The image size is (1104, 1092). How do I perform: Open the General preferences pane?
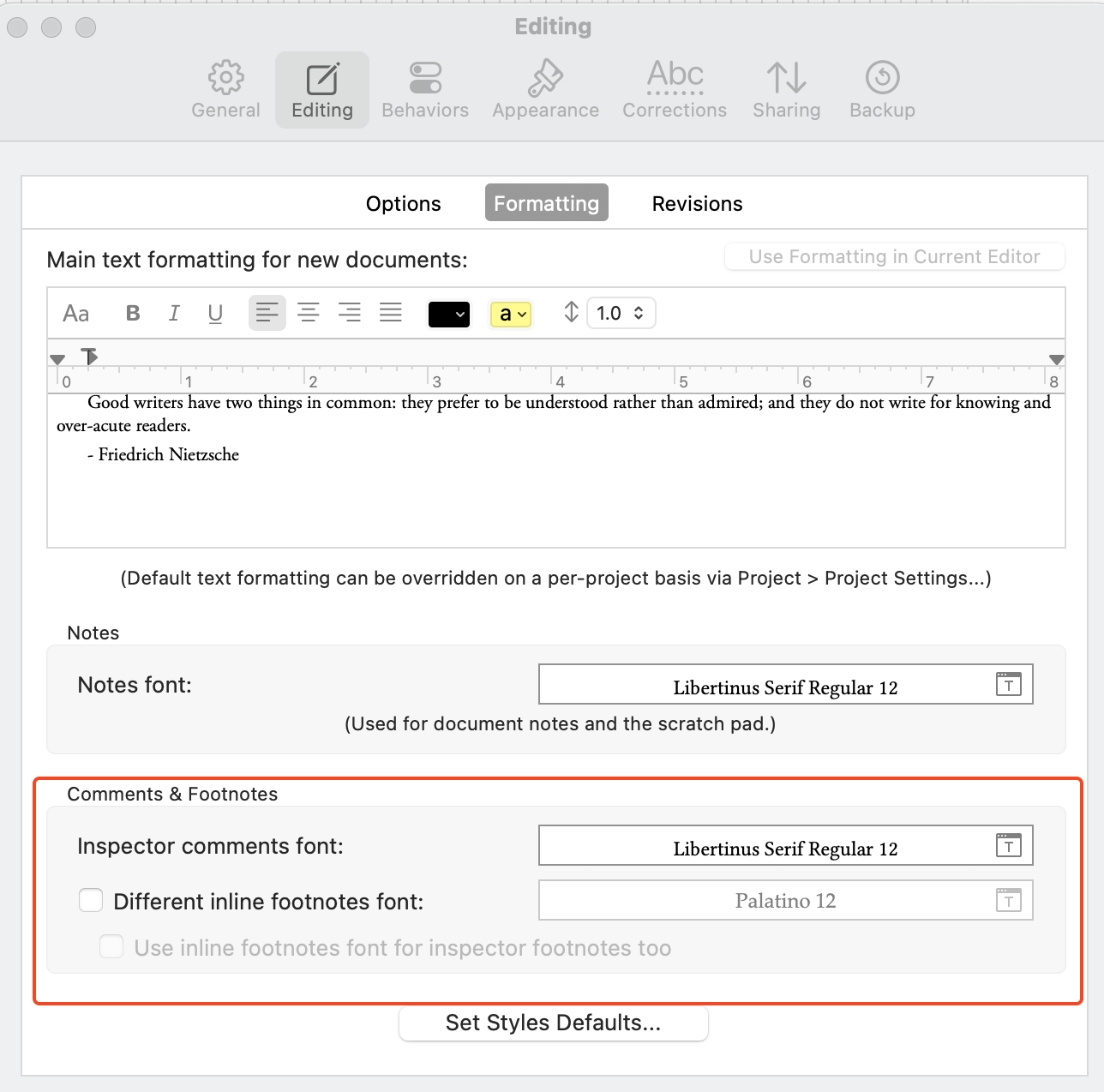click(225, 90)
